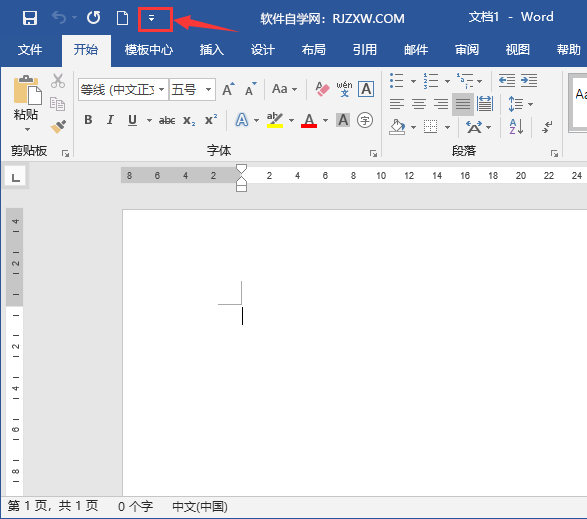Create a new blank document via the page icon
Viewport: 587px width, 519px height.
[x=122, y=18]
